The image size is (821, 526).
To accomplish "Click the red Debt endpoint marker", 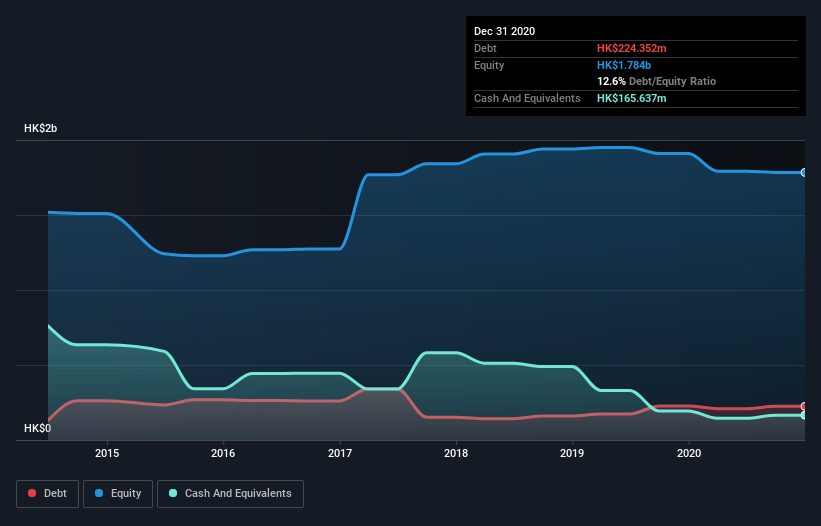I will pos(804,406).
